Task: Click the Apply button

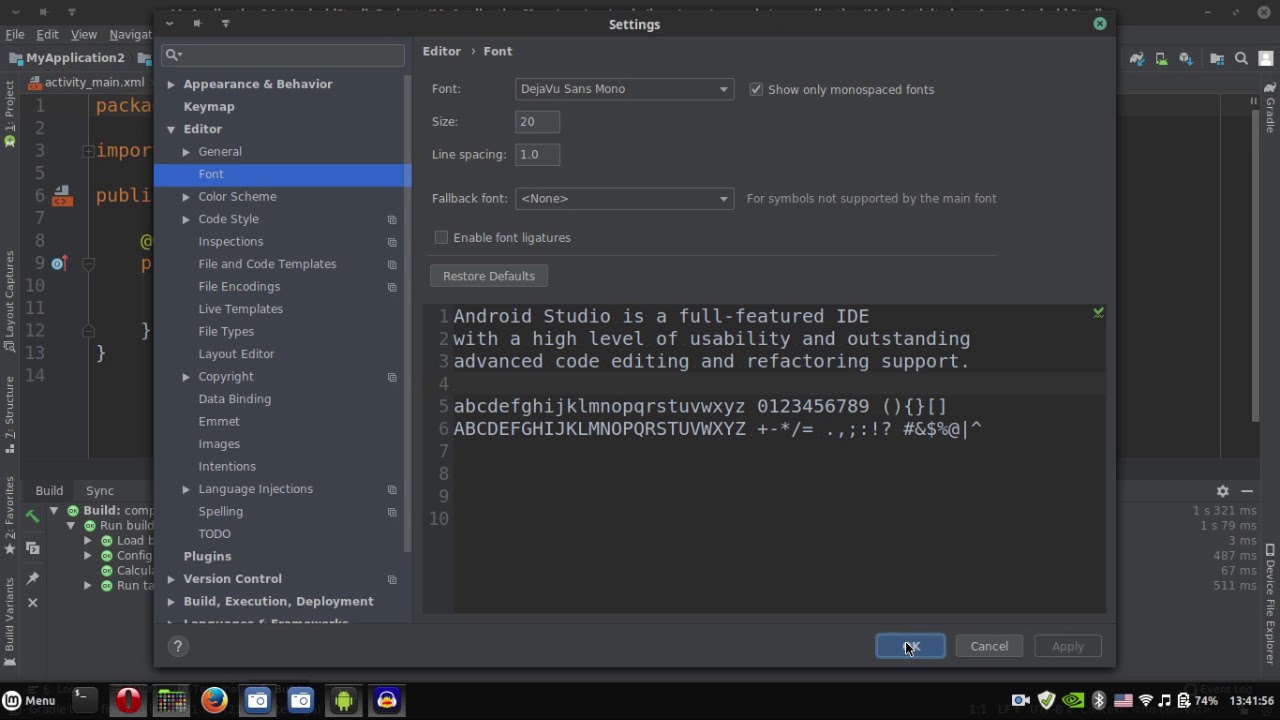Action: coord(1067,646)
